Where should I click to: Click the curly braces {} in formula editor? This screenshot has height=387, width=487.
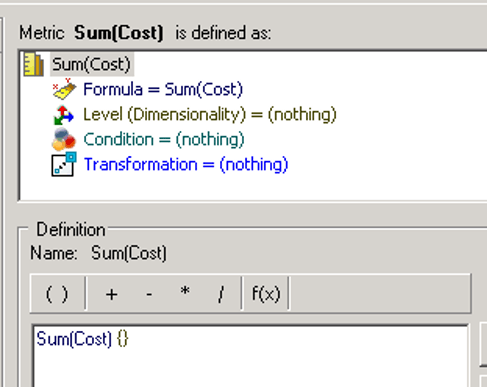pos(122,339)
